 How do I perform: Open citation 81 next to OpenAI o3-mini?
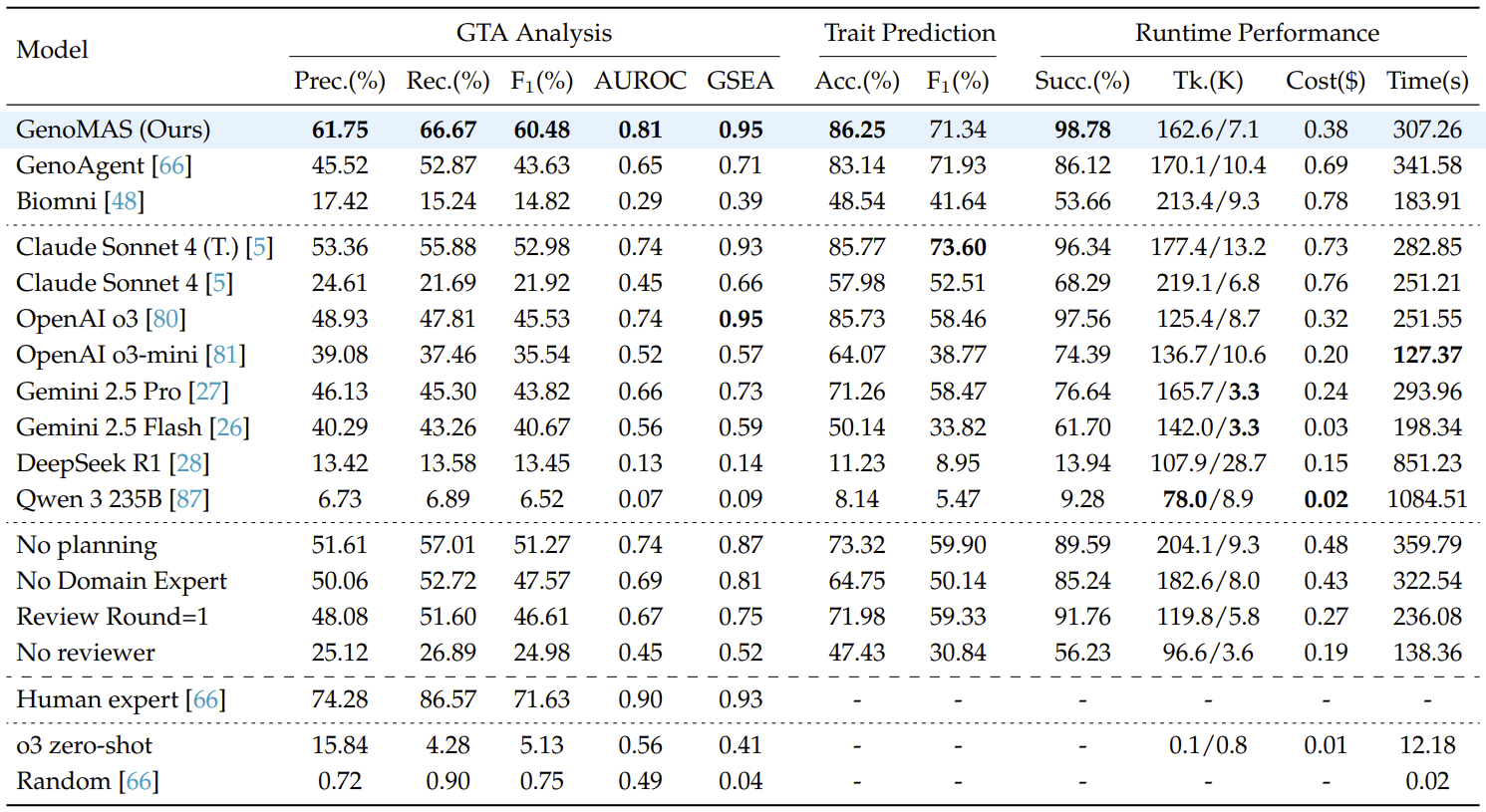point(225,355)
